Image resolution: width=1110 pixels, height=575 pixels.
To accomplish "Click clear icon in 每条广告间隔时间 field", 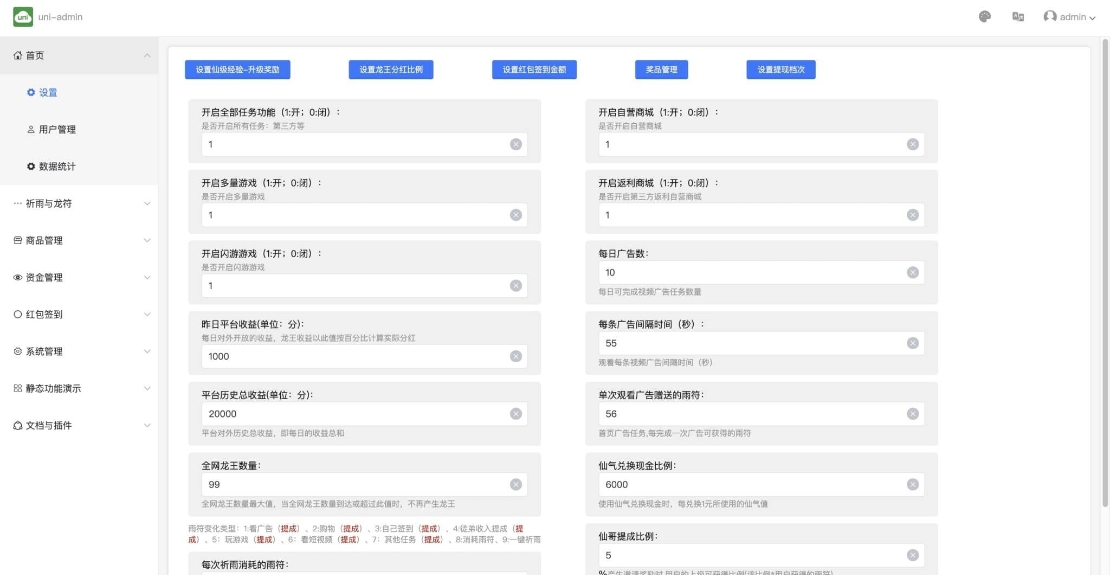I will pos(913,343).
